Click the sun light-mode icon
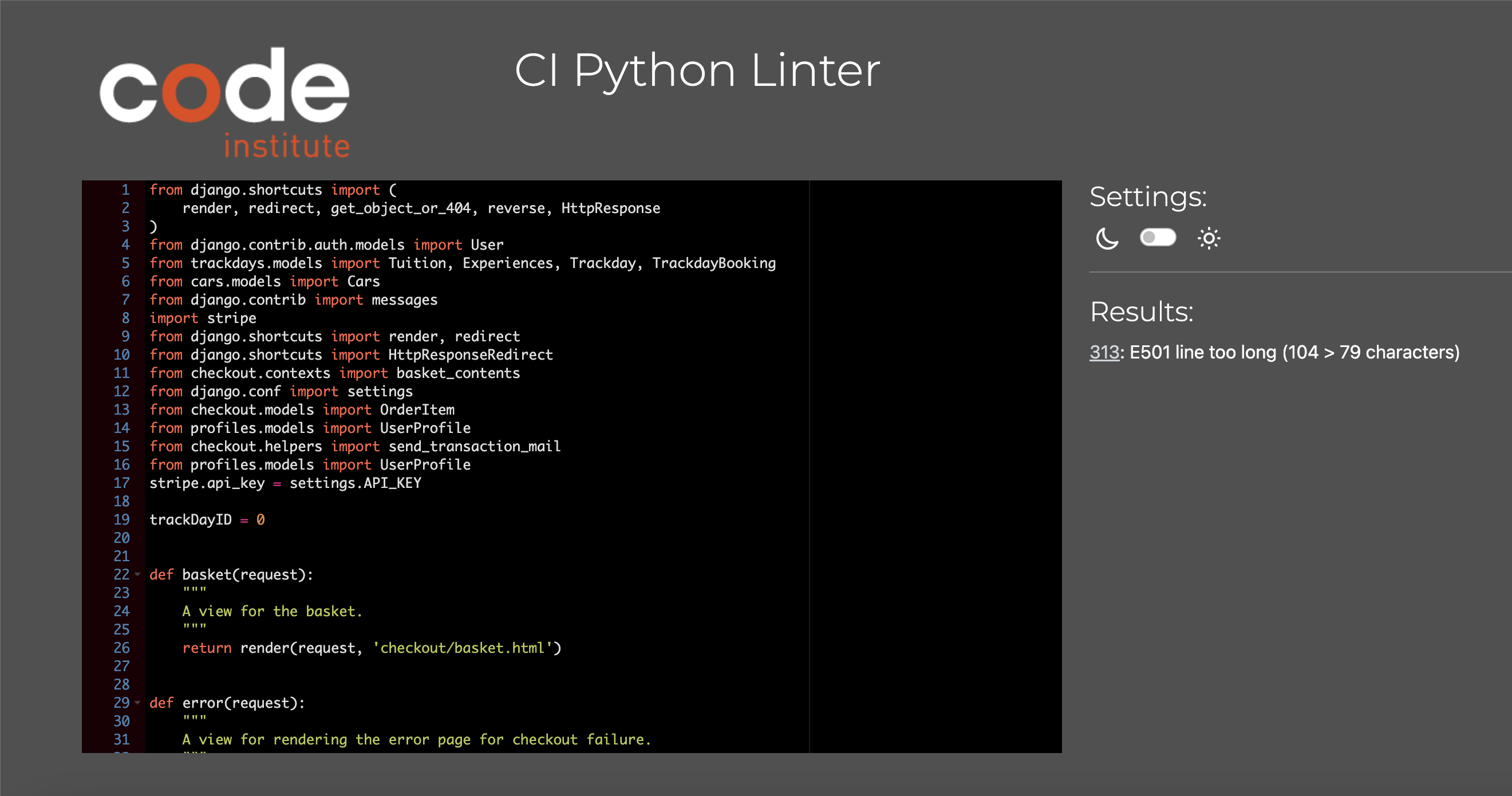Viewport: 1512px width, 796px height. [x=1209, y=238]
